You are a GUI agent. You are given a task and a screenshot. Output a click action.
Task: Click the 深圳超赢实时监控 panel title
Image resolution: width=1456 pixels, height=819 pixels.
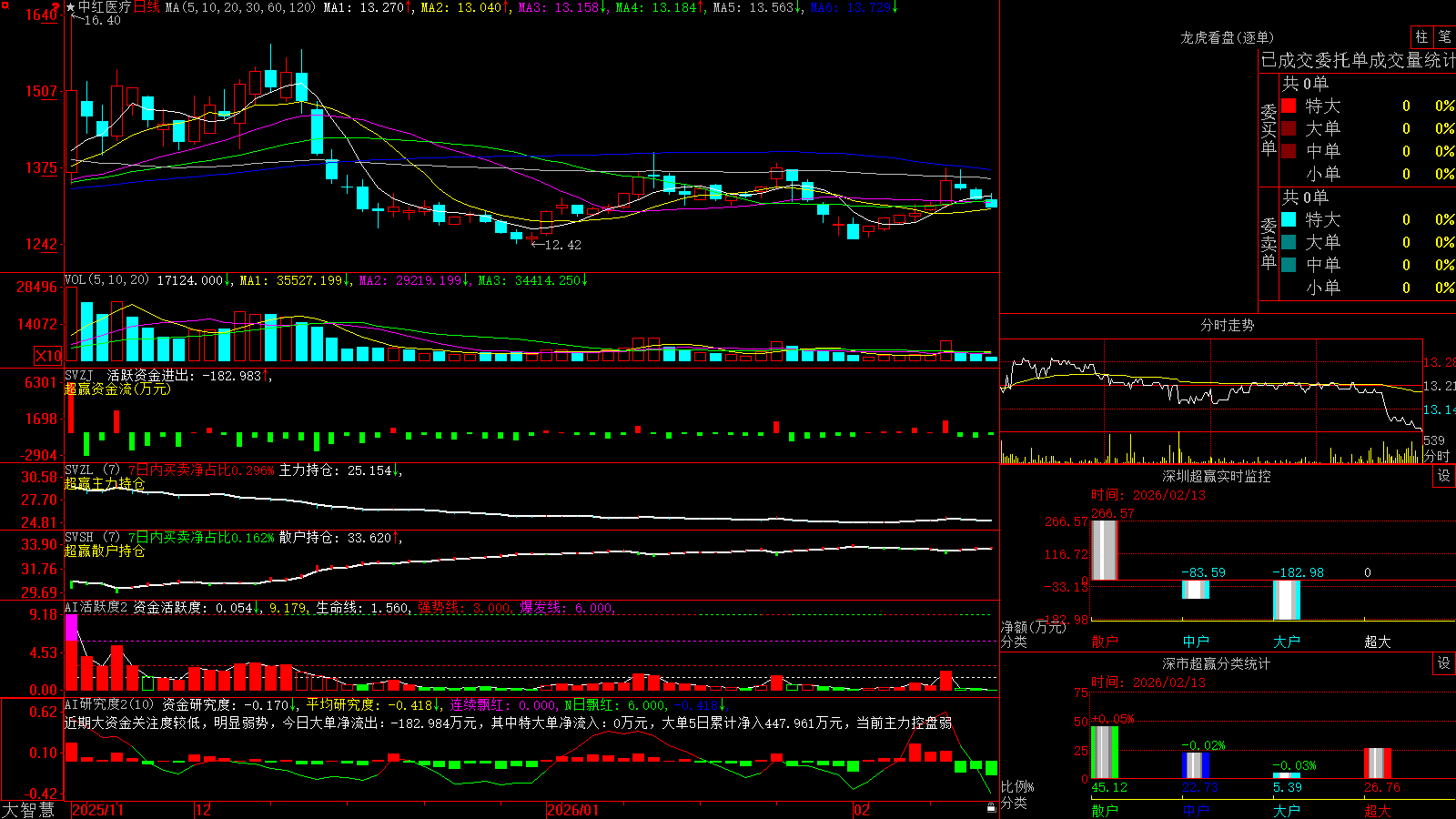coord(1217,476)
